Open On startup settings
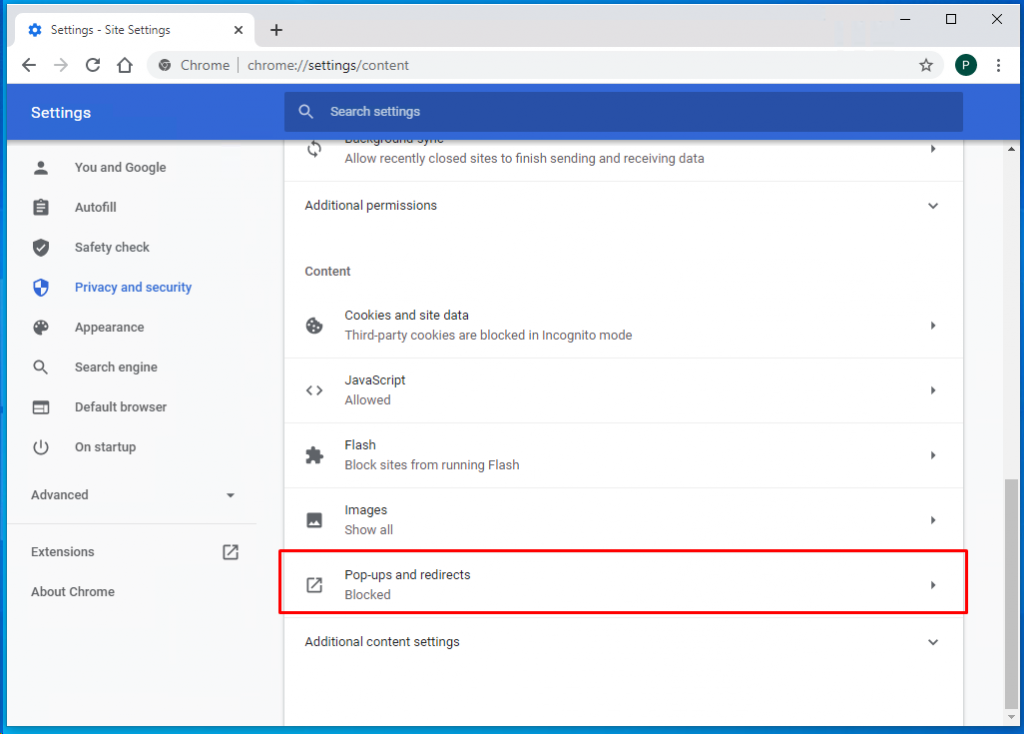1024x734 pixels. 105,447
